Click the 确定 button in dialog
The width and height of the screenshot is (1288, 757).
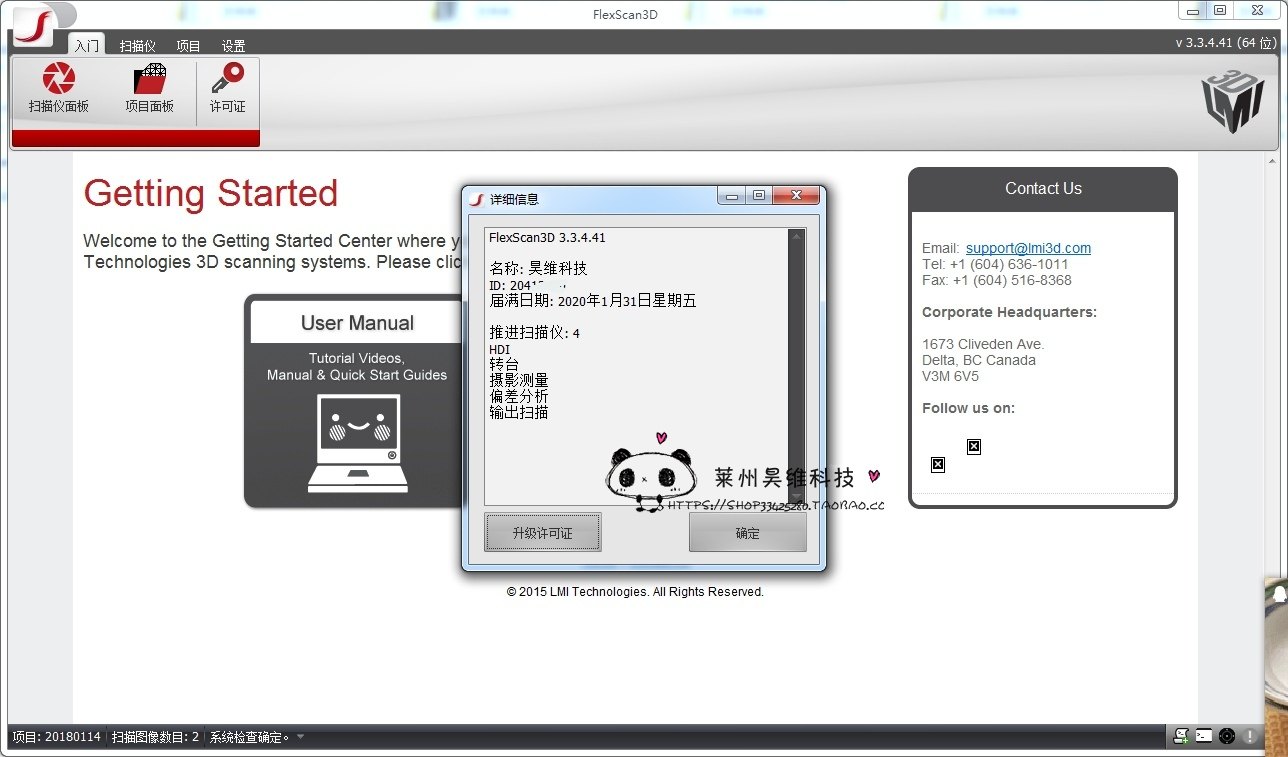(748, 533)
